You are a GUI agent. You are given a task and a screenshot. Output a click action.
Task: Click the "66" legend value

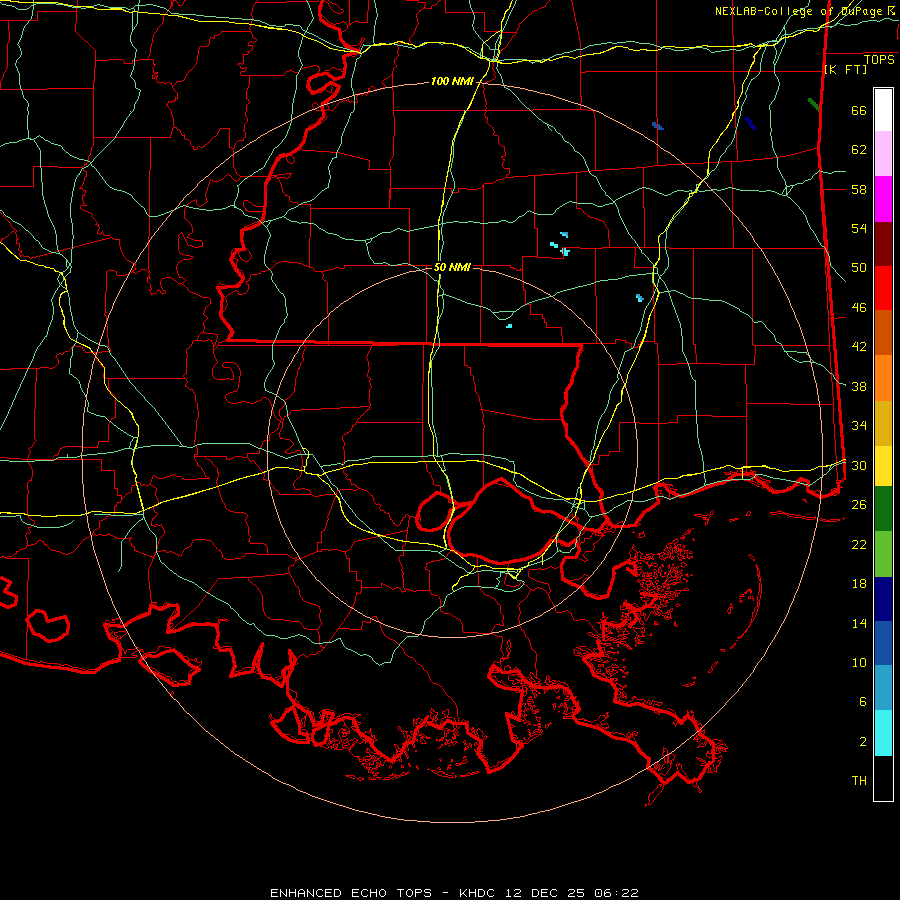coord(859,111)
